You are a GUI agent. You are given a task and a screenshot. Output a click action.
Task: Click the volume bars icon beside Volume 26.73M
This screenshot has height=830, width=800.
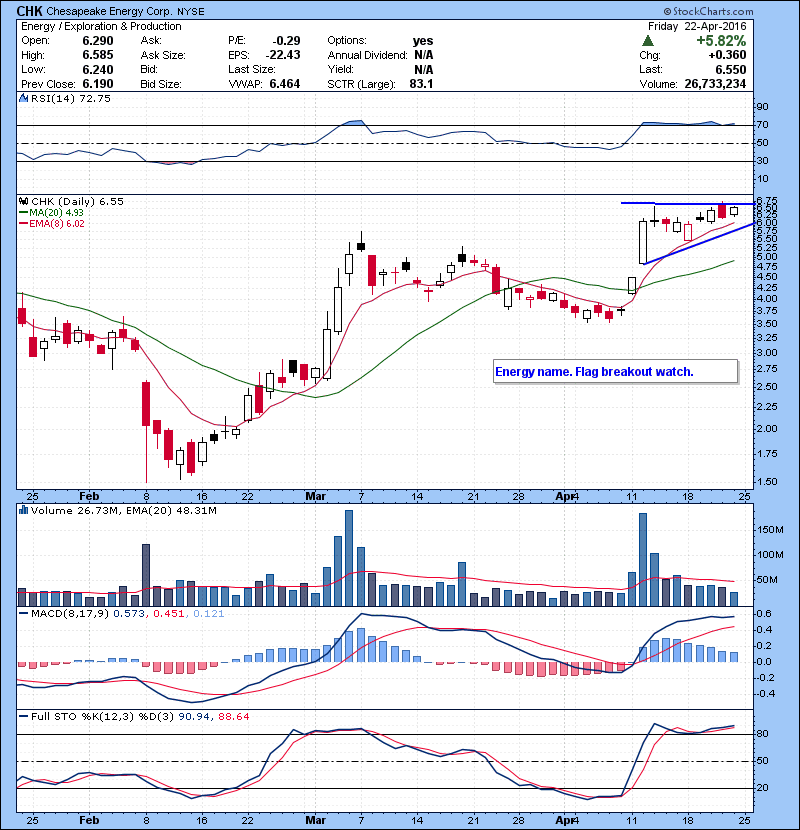(23, 511)
